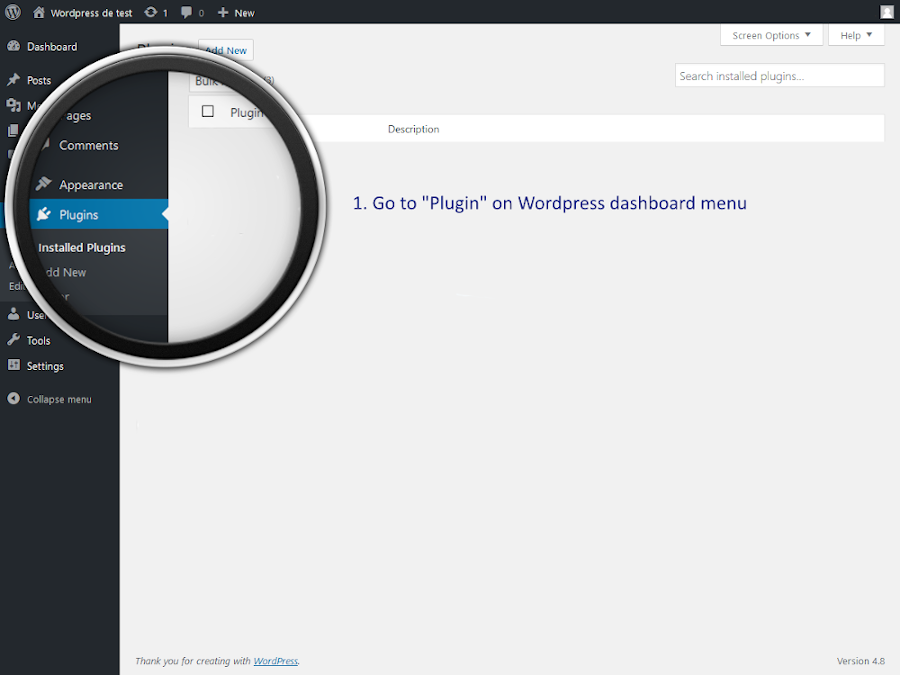
Task: Open Users via the person icon
Action: tap(14, 314)
